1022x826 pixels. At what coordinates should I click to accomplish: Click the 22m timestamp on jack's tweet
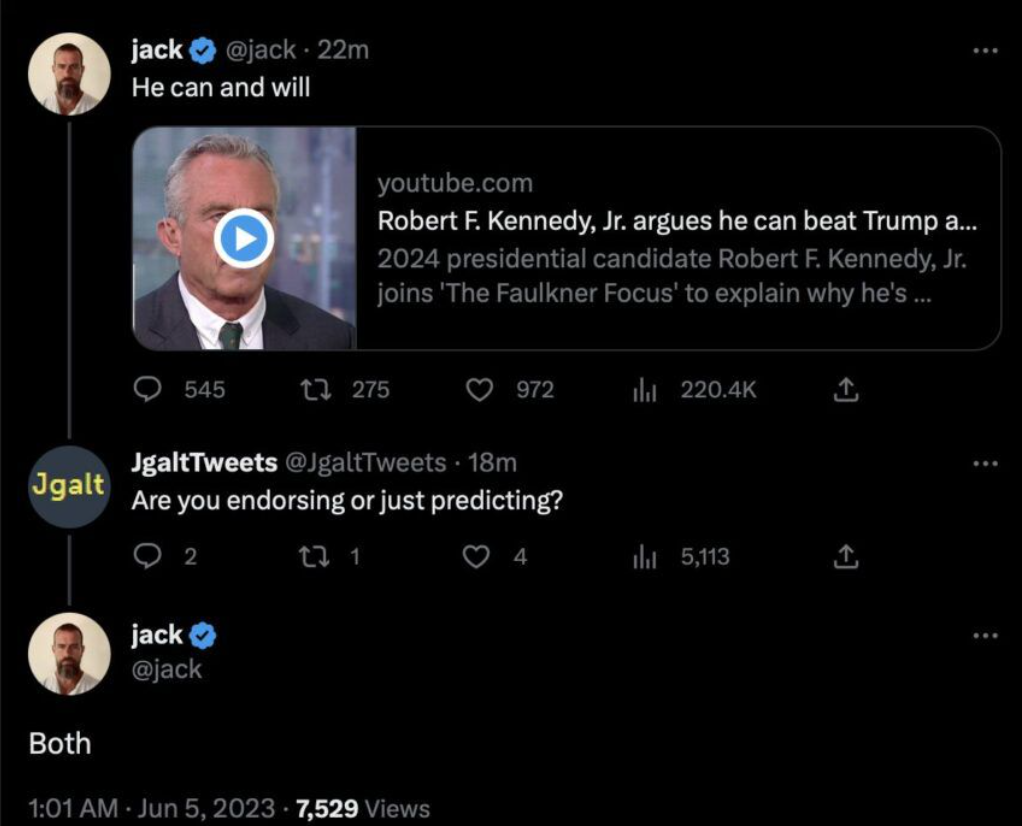[x=345, y=47]
